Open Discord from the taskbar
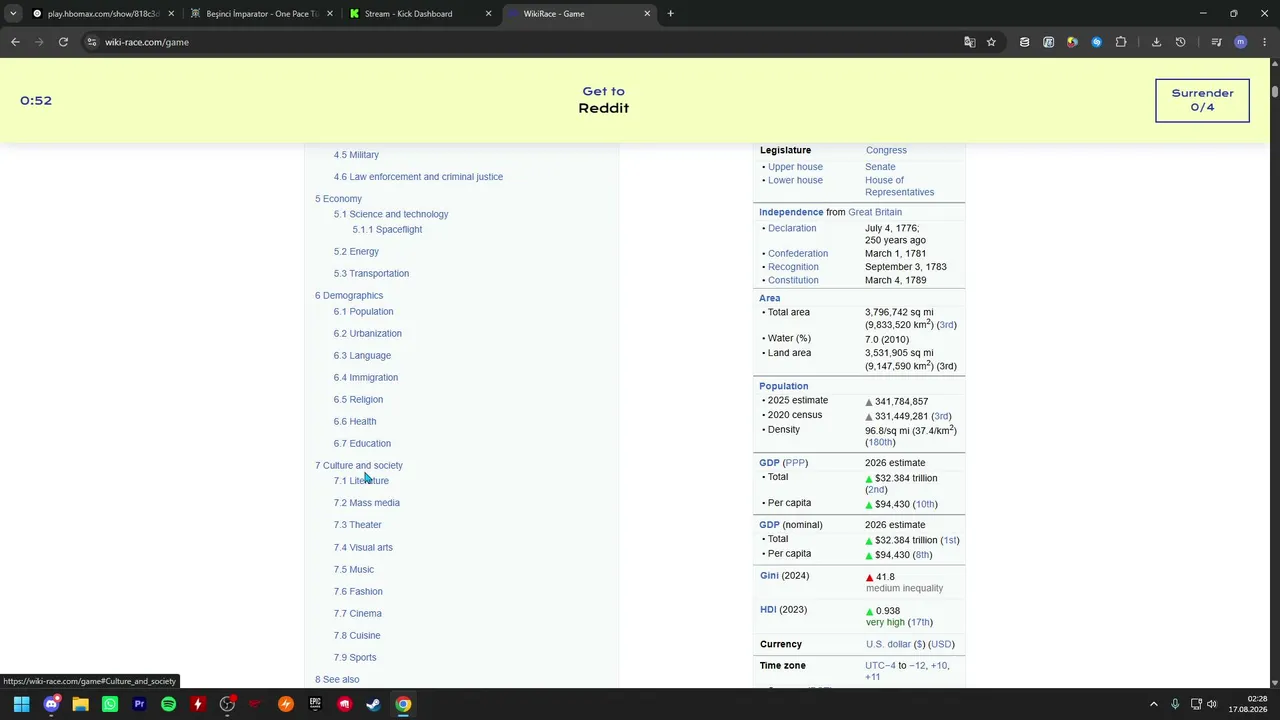Viewport: 1280px width, 720px height. [x=51, y=704]
